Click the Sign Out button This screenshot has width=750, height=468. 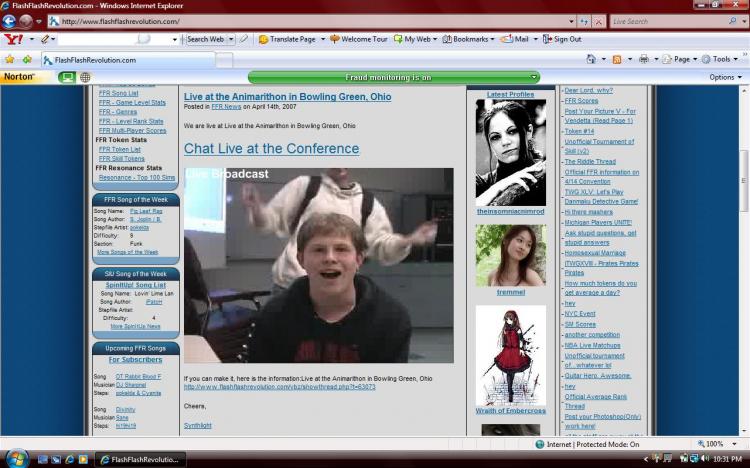click(562, 39)
